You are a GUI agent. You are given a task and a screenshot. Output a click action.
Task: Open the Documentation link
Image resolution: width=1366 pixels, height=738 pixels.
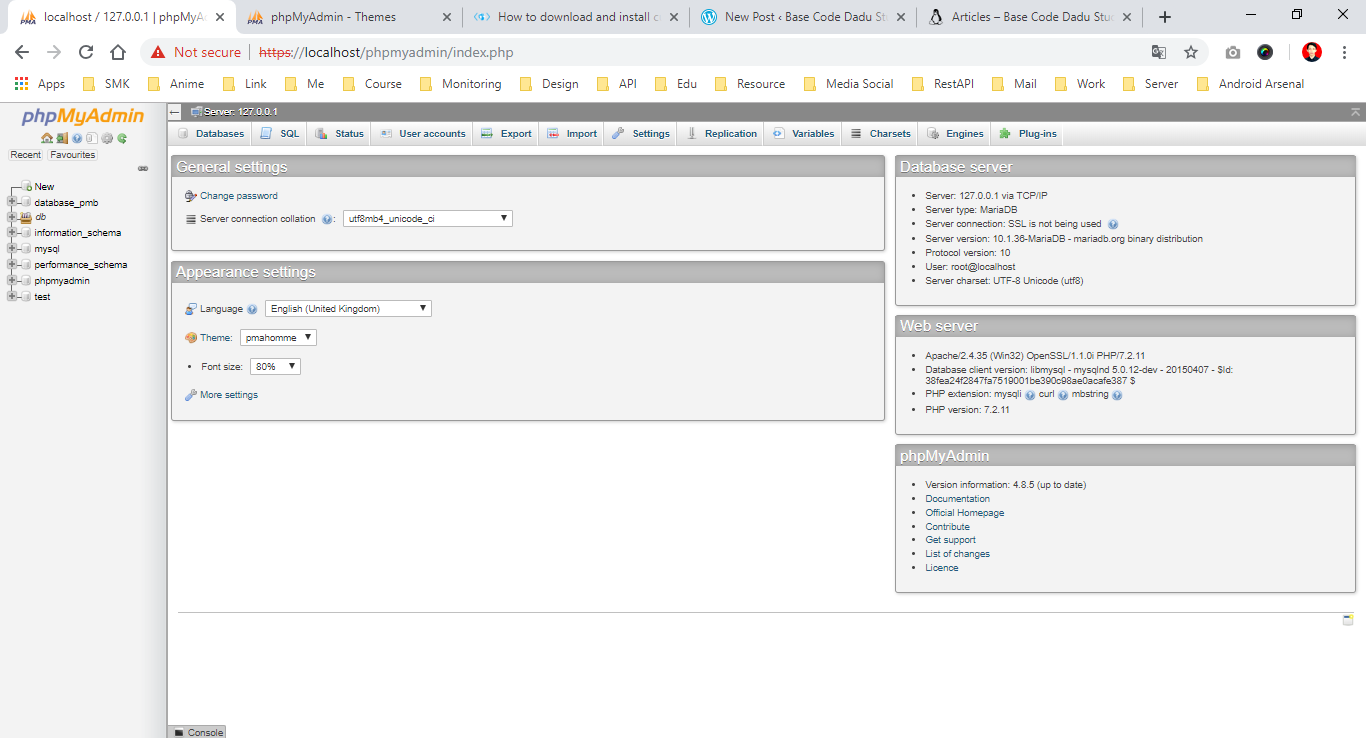click(957, 499)
